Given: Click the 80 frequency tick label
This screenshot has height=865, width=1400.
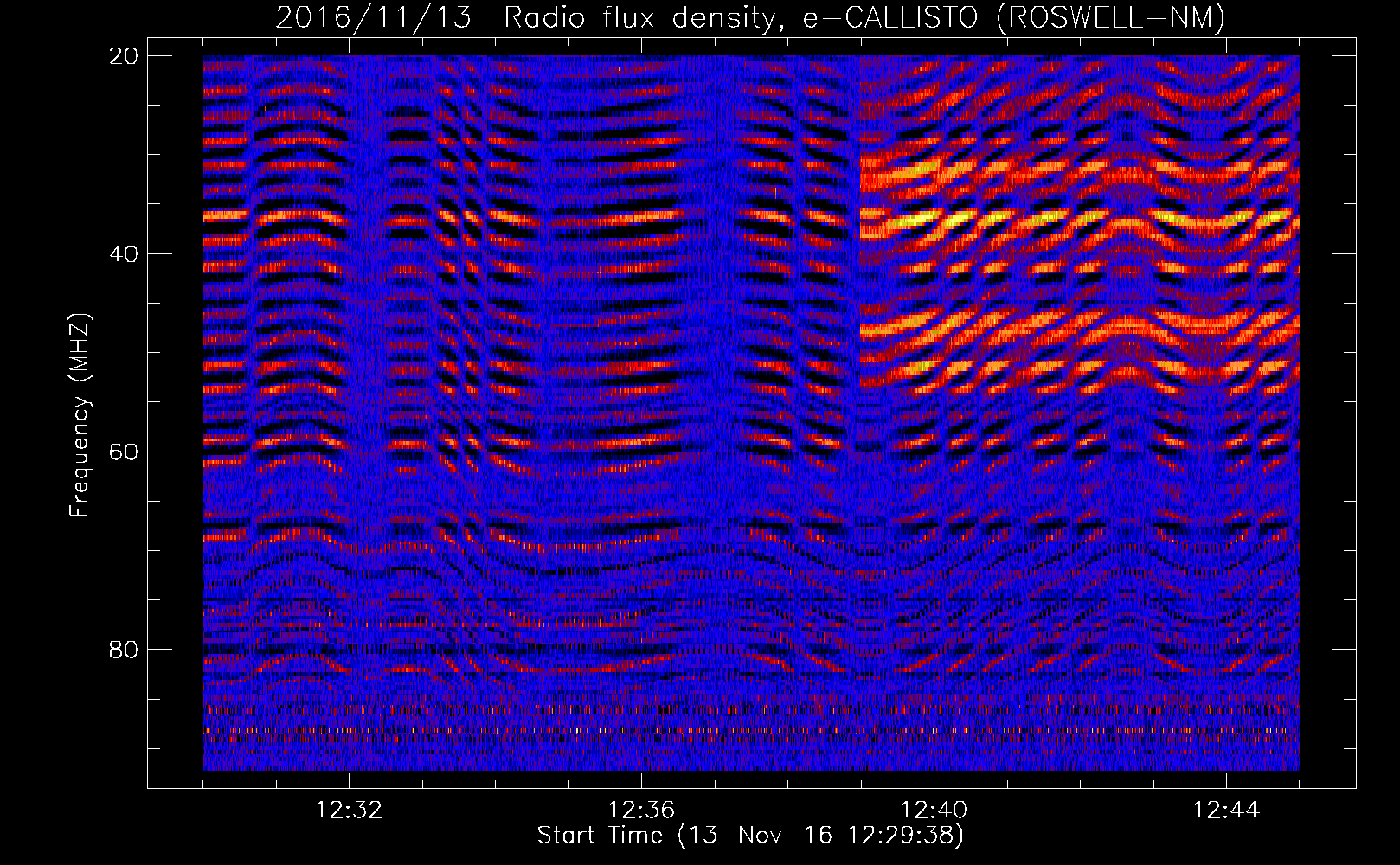Looking at the screenshot, I should pyautogui.click(x=123, y=650).
